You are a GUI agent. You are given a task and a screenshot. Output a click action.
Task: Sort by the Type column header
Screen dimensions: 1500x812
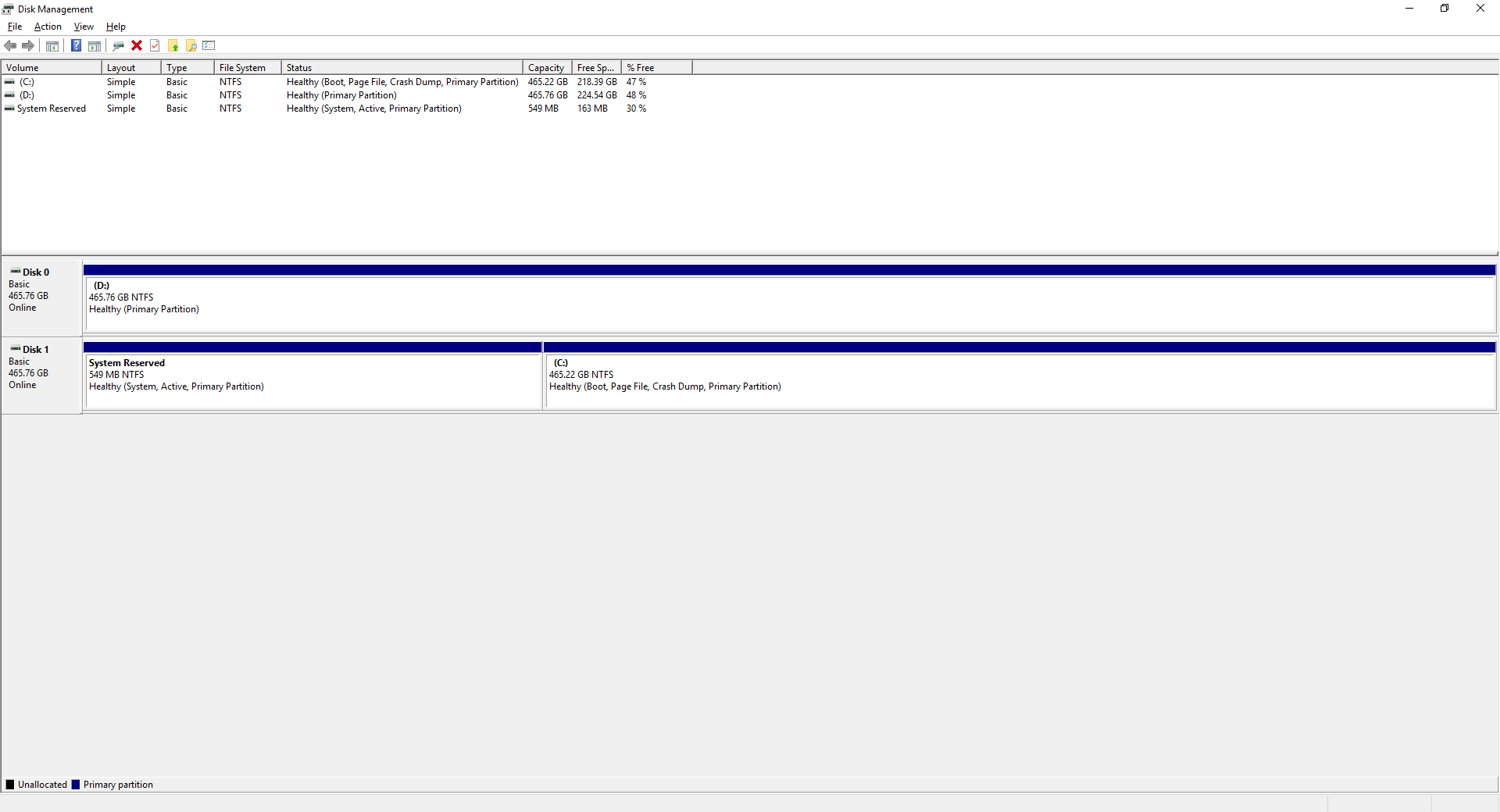click(x=187, y=68)
